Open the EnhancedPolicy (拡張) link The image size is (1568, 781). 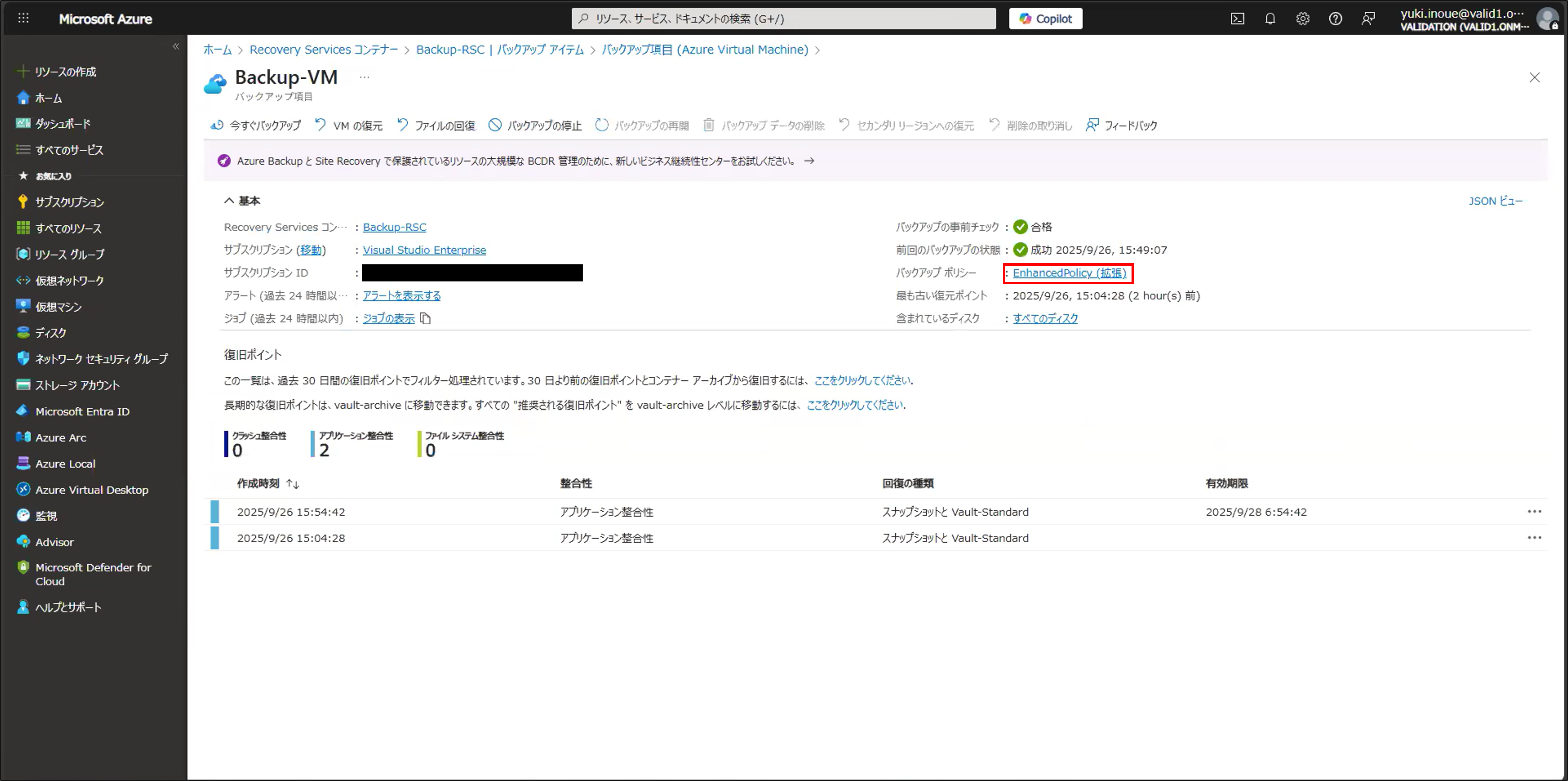(1069, 273)
